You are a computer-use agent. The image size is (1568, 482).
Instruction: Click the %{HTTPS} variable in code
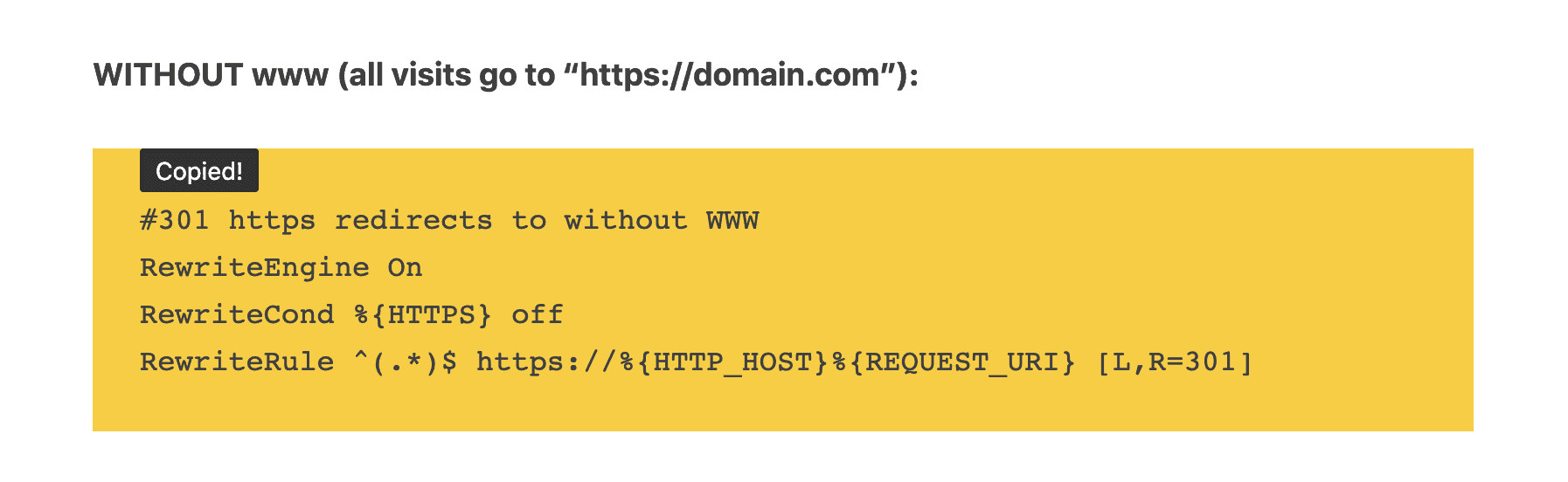[423, 314]
